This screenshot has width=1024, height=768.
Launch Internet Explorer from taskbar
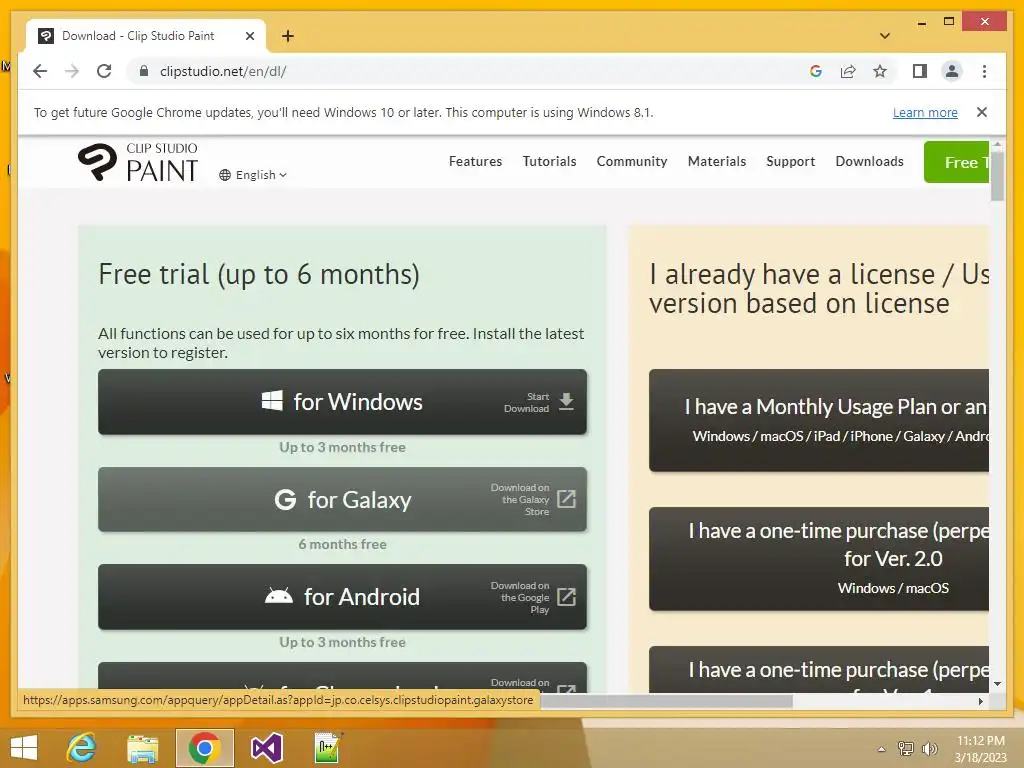(x=82, y=748)
